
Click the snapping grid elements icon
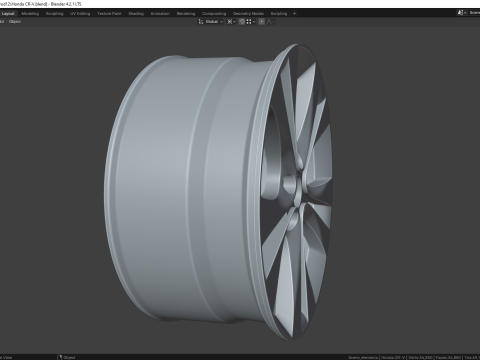249,22
